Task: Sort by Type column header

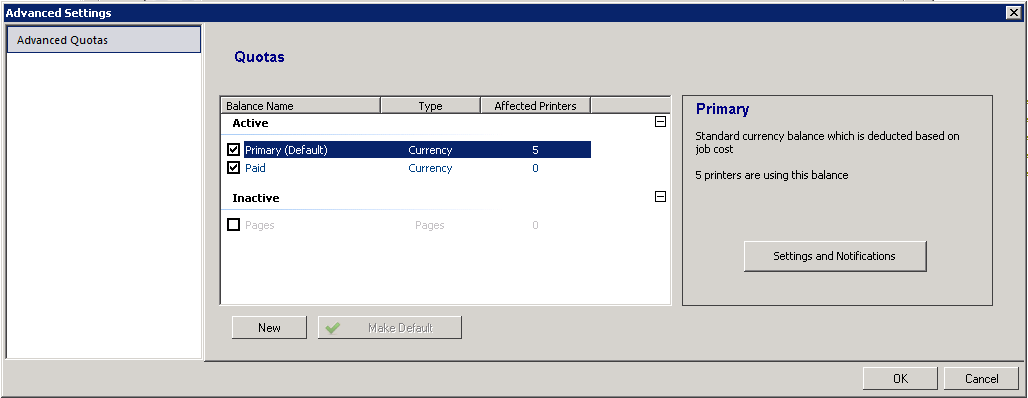Action: tap(431, 106)
